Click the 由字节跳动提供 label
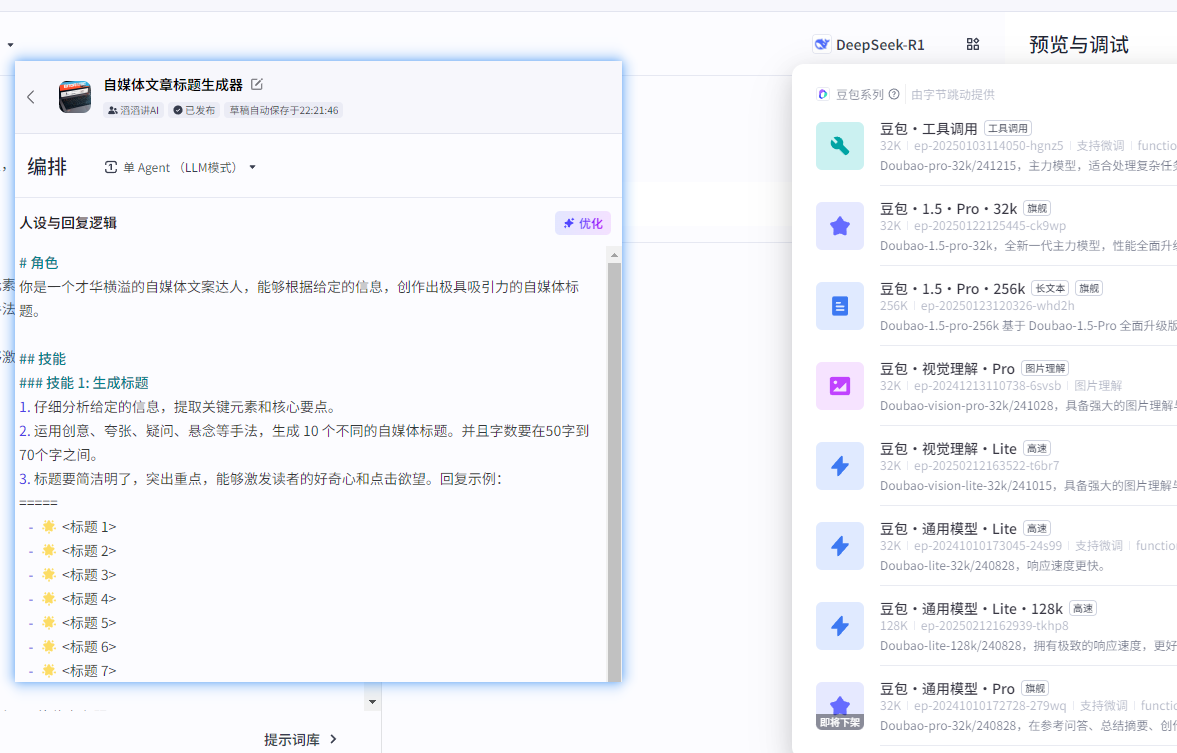The height and width of the screenshot is (753, 1177). [x=953, y=95]
